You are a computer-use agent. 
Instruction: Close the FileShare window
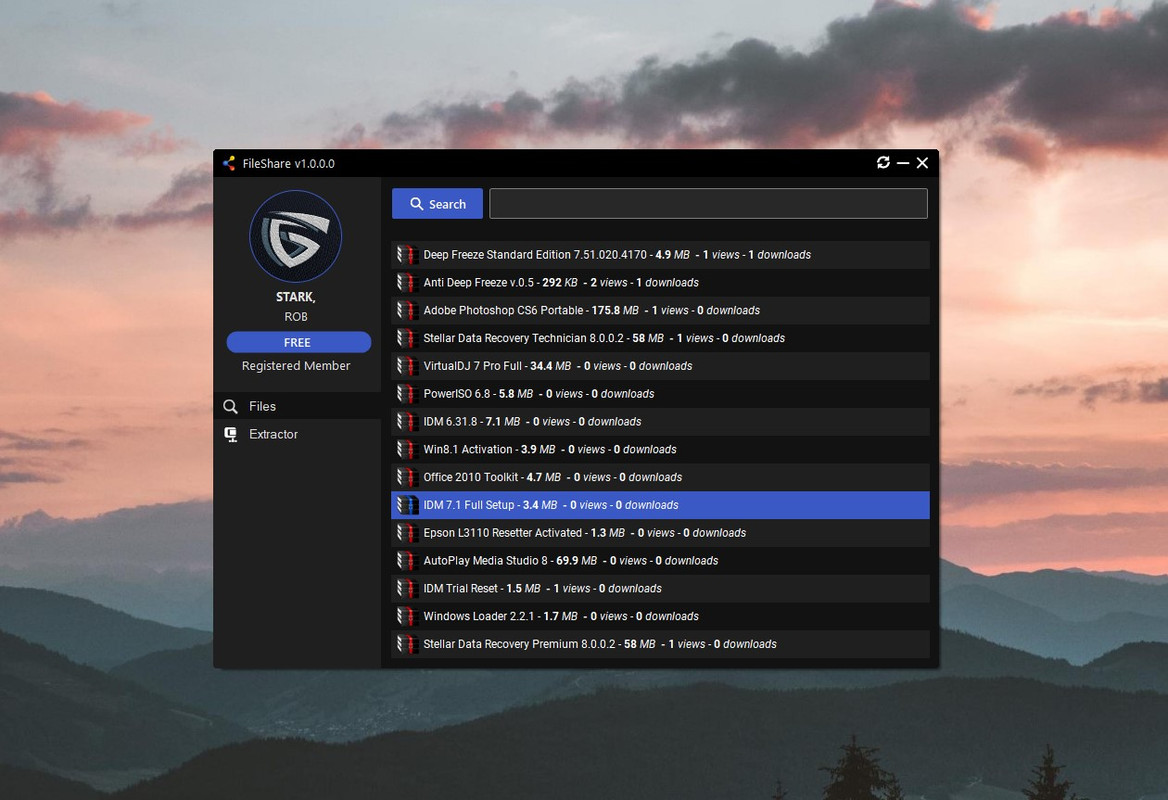pyautogui.click(x=922, y=162)
